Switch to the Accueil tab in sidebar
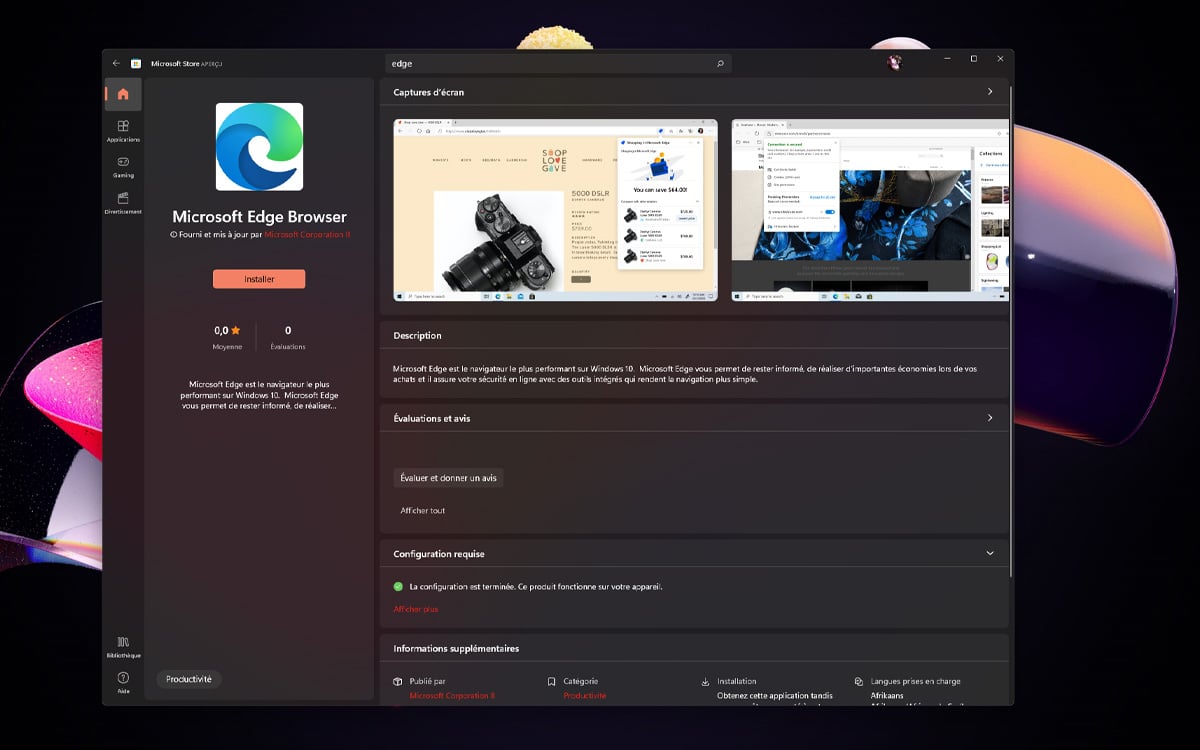 coord(122,93)
